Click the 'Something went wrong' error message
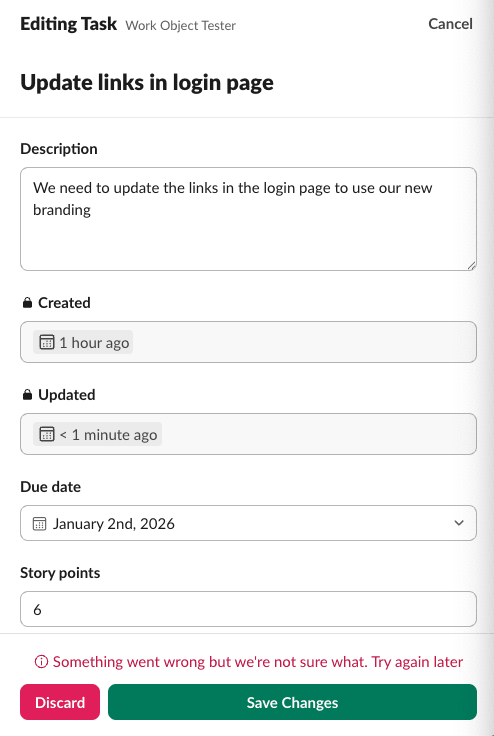The image size is (494, 736). click(258, 662)
